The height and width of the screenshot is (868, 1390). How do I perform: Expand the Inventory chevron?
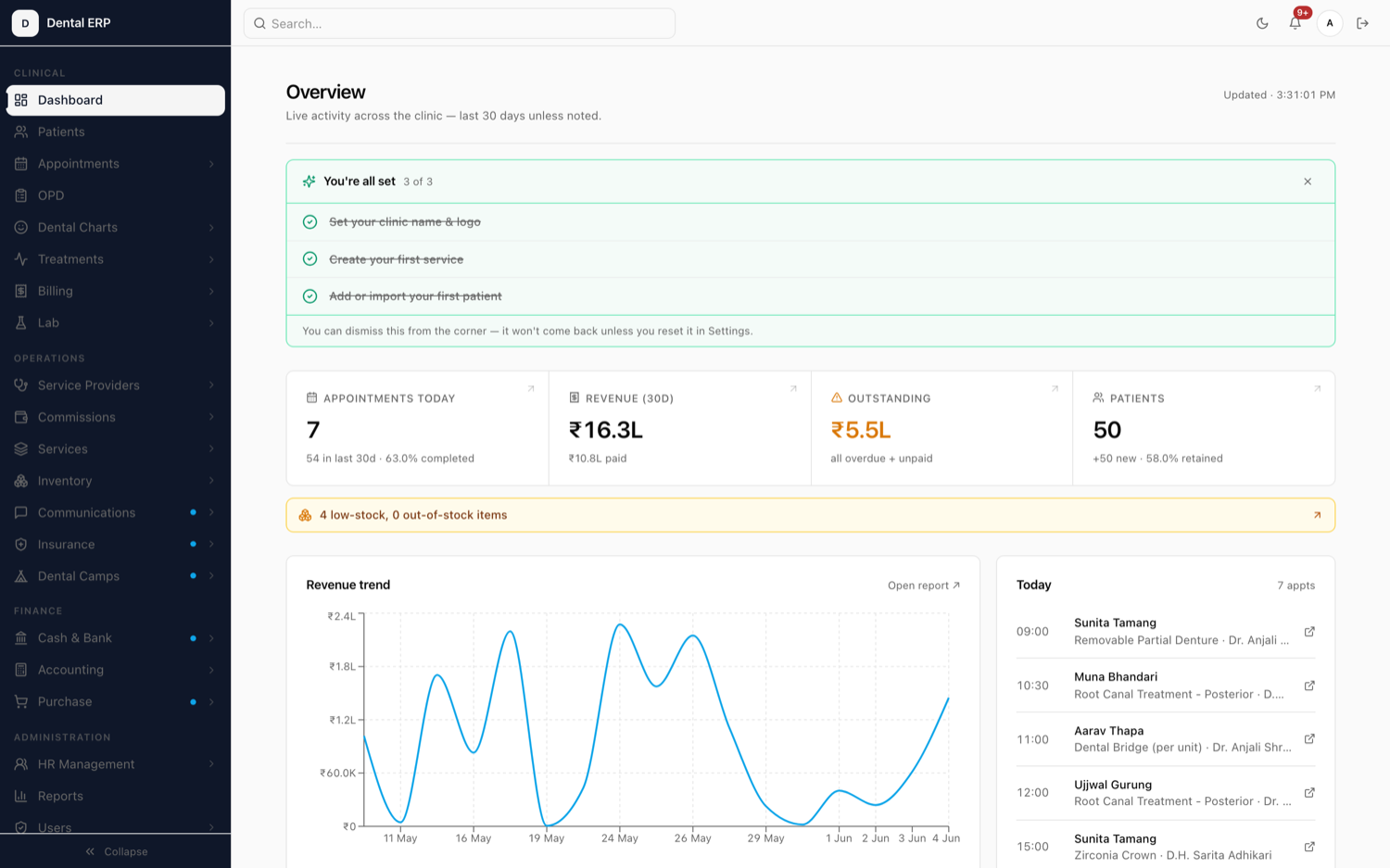click(x=211, y=481)
